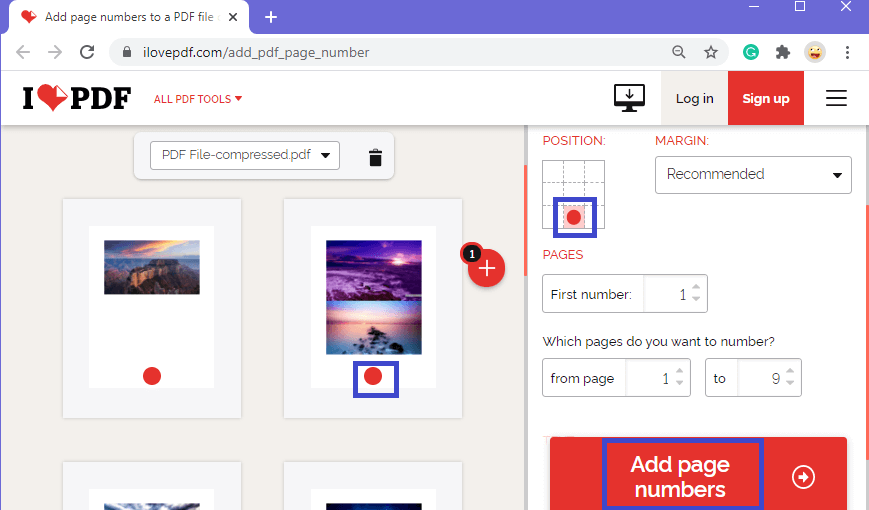Click the Log in link
This screenshot has height=510, width=869.
coord(694,98)
